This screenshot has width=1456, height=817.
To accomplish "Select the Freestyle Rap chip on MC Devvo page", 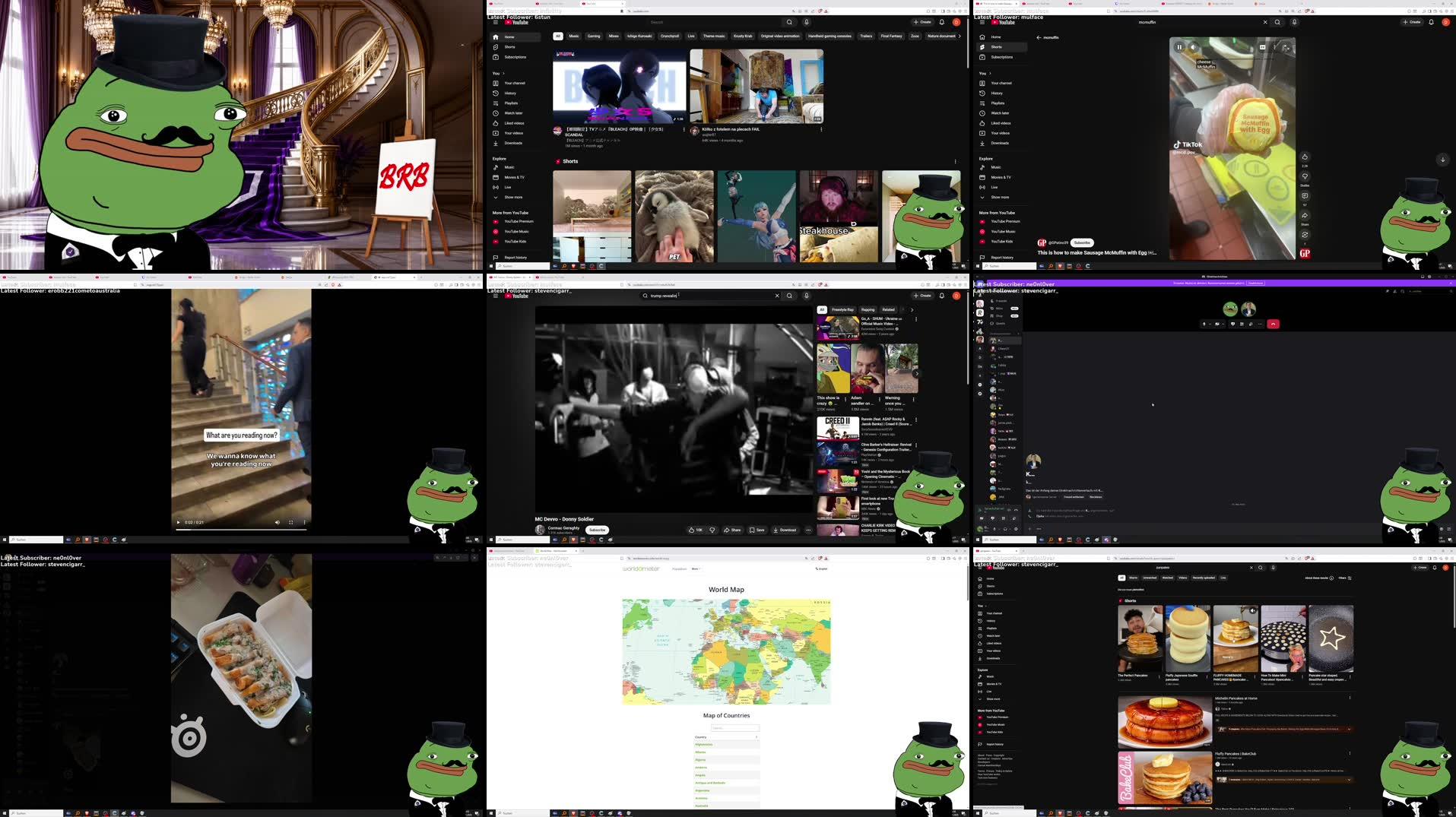I will click(x=842, y=309).
